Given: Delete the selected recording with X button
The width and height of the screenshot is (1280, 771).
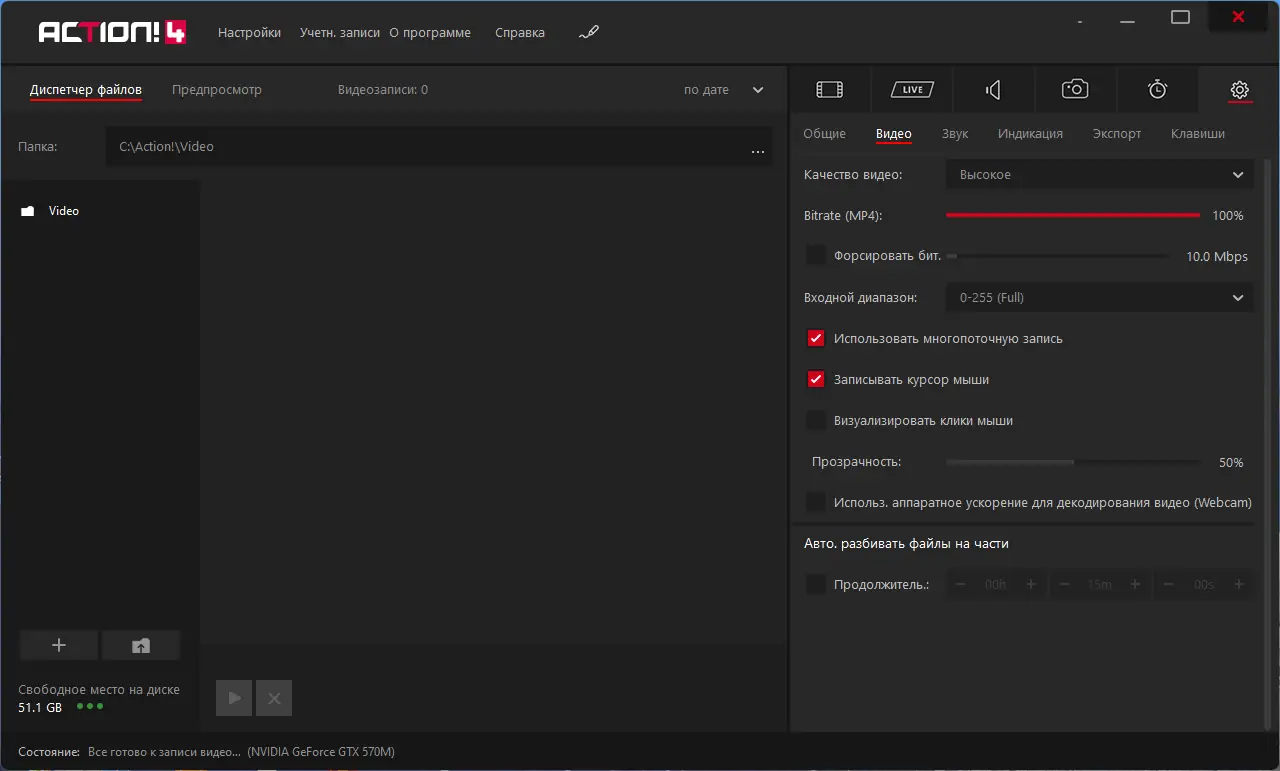Looking at the screenshot, I should click(274, 698).
